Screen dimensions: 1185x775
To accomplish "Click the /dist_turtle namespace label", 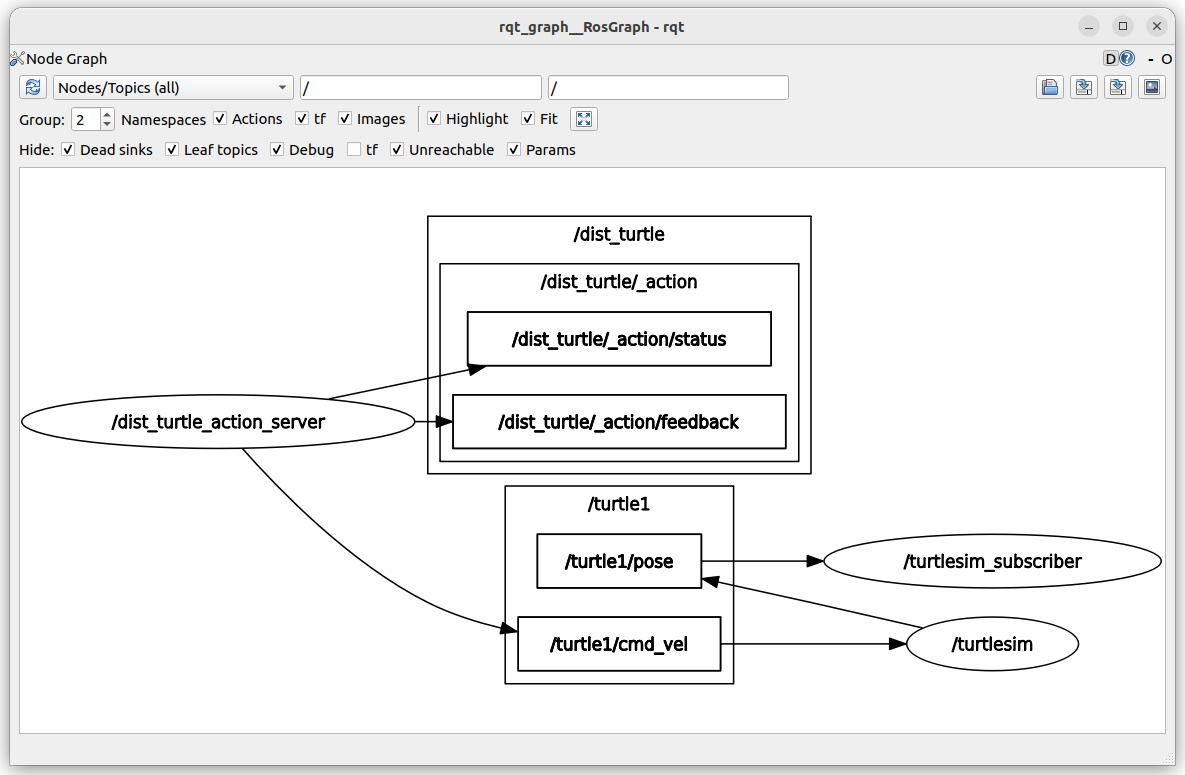I will point(619,234).
